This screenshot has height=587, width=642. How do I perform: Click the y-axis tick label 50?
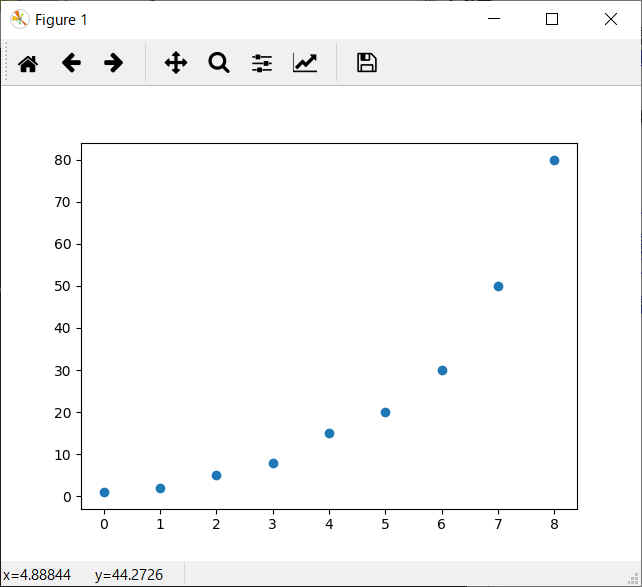point(63,286)
